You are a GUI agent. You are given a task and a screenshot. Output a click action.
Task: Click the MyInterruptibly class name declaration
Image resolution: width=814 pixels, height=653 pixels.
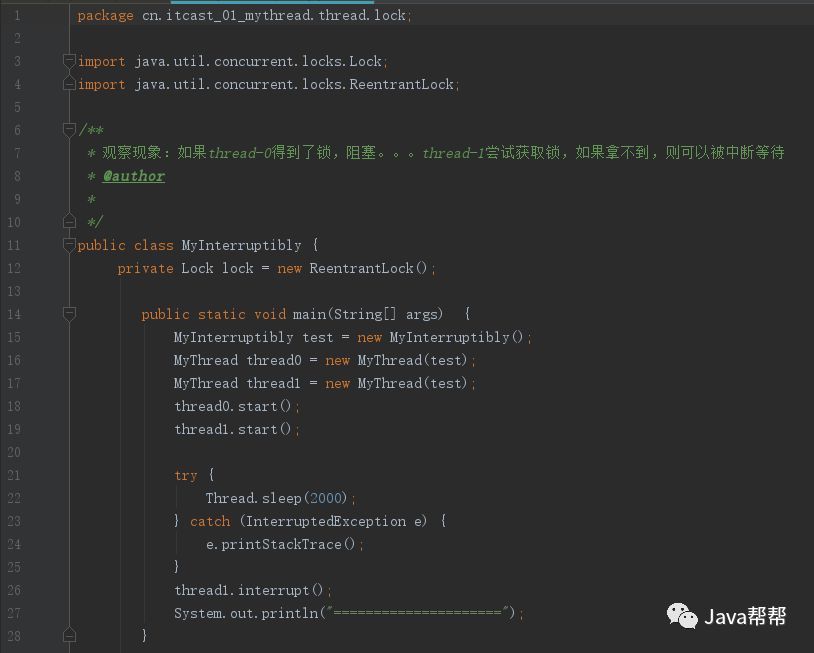(241, 245)
